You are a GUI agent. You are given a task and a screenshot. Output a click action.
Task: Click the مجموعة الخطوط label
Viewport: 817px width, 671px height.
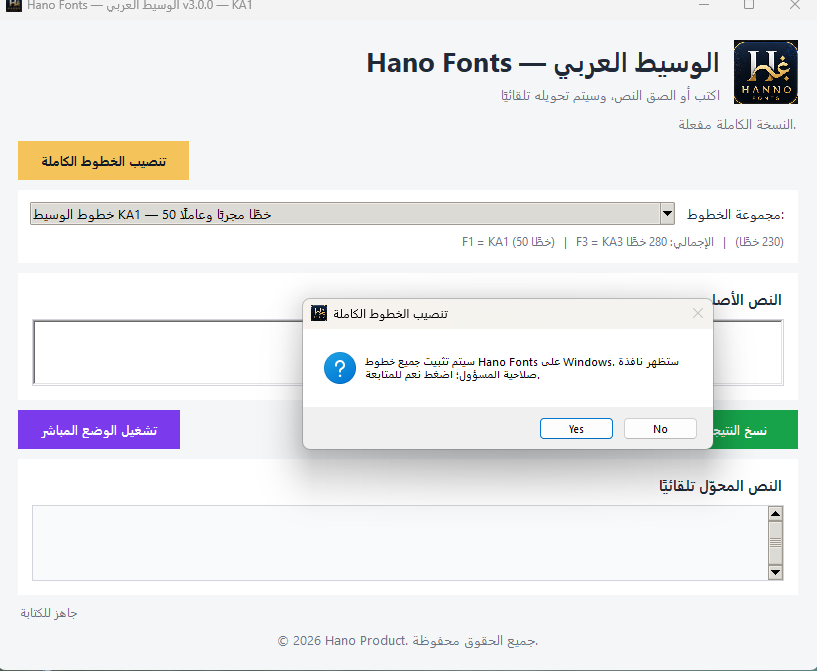(735, 214)
